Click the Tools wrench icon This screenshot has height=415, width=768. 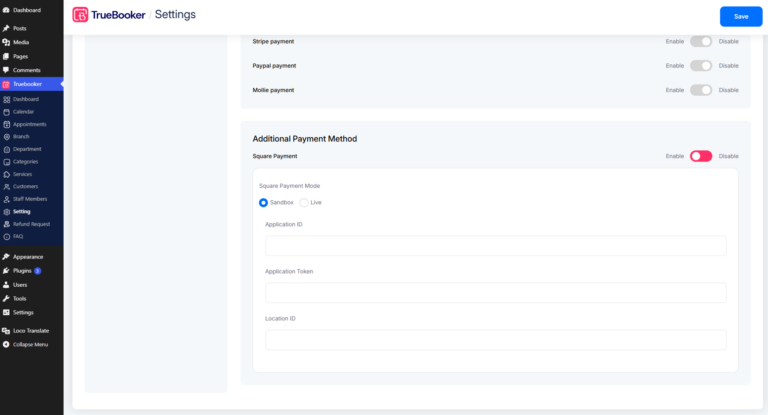(6, 298)
